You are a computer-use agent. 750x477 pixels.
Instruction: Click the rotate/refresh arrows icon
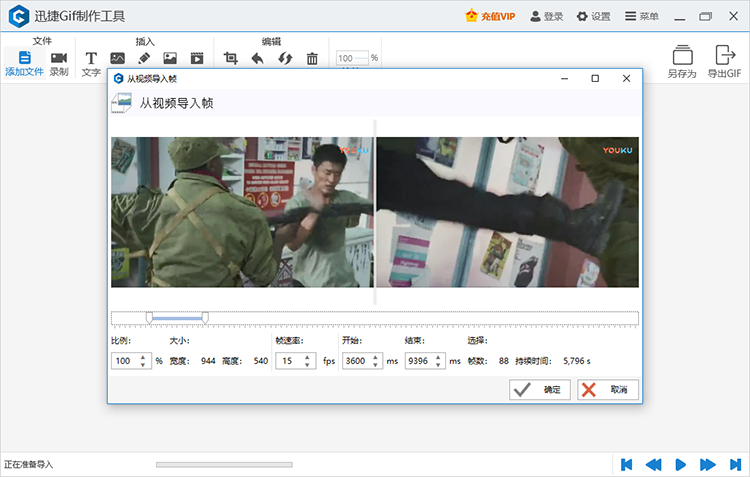coord(285,58)
